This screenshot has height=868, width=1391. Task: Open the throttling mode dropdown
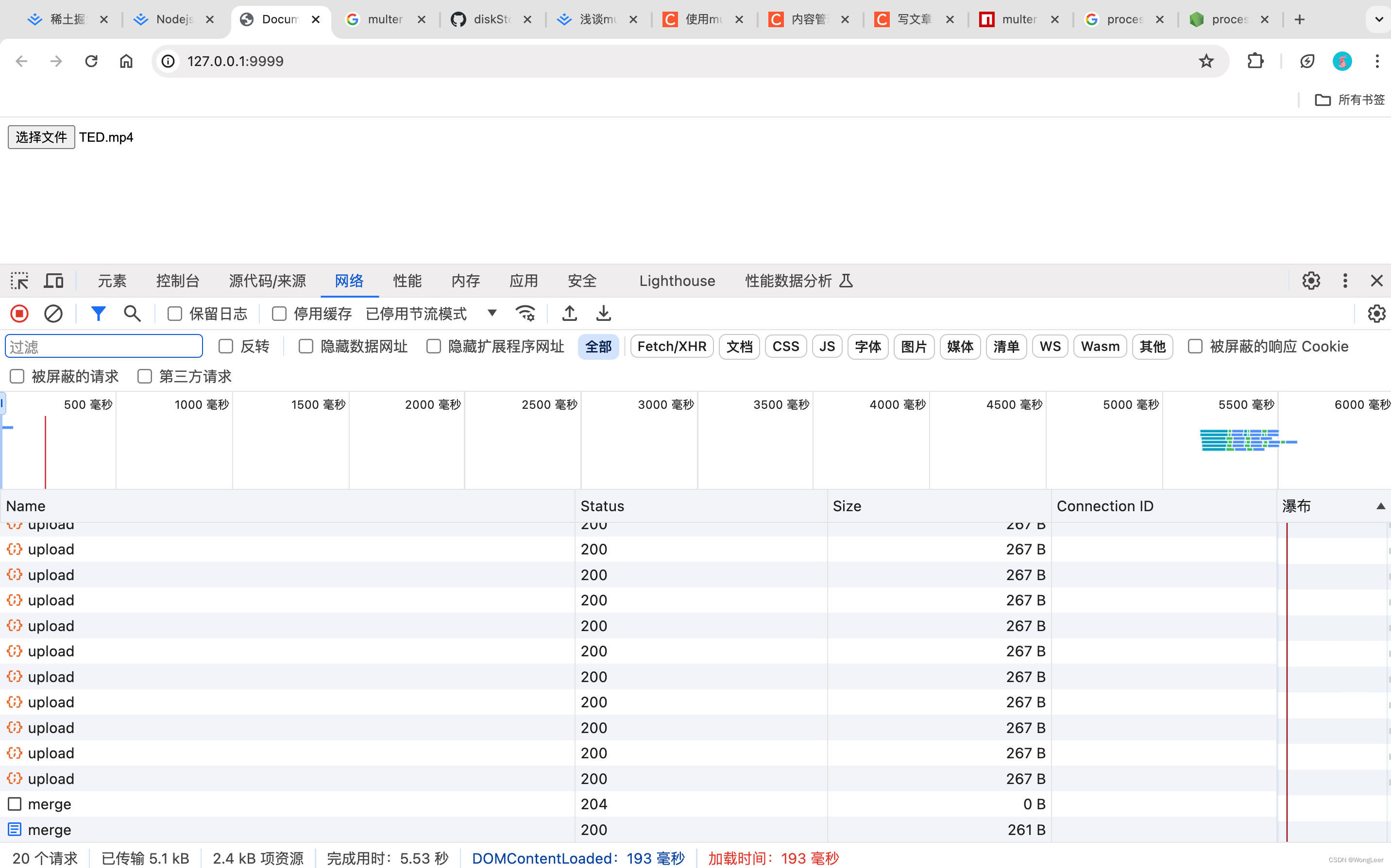[x=431, y=314]
